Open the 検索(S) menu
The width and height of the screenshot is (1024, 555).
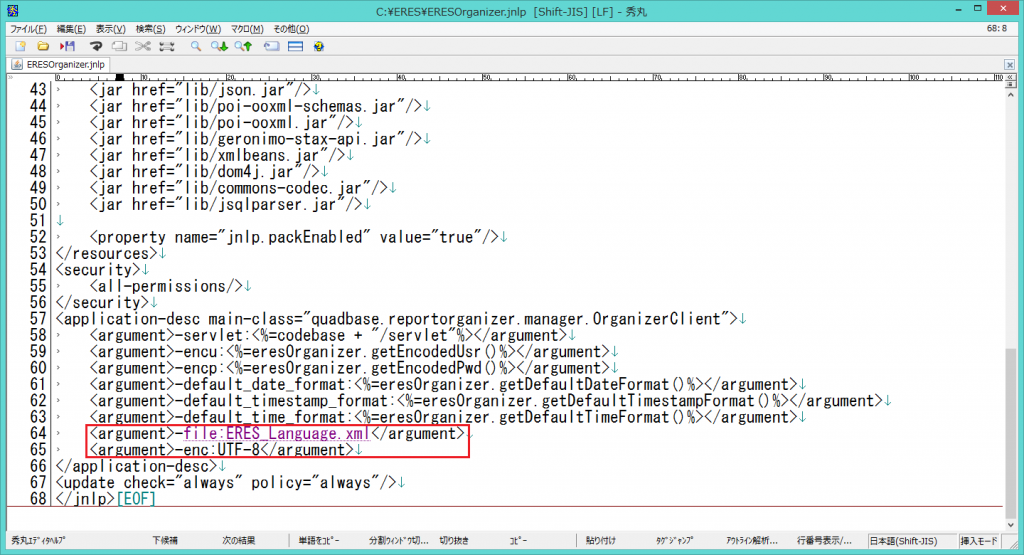coord(152,29)
